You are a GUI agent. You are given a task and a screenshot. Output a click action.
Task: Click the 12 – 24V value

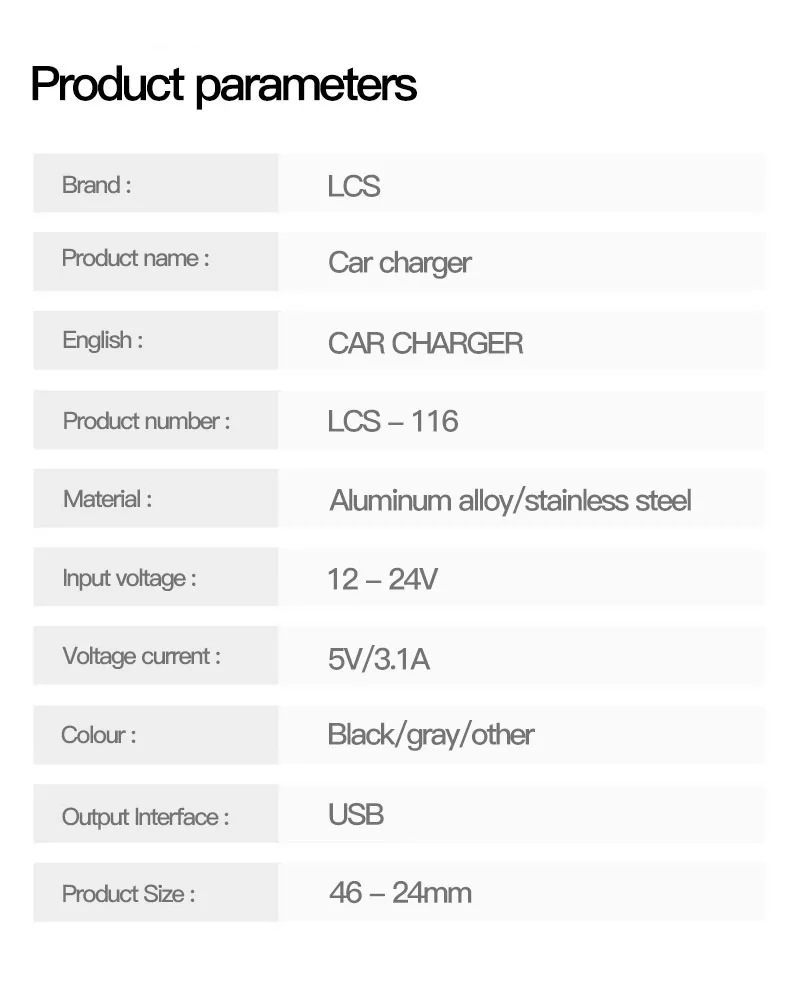pos(382,579)
